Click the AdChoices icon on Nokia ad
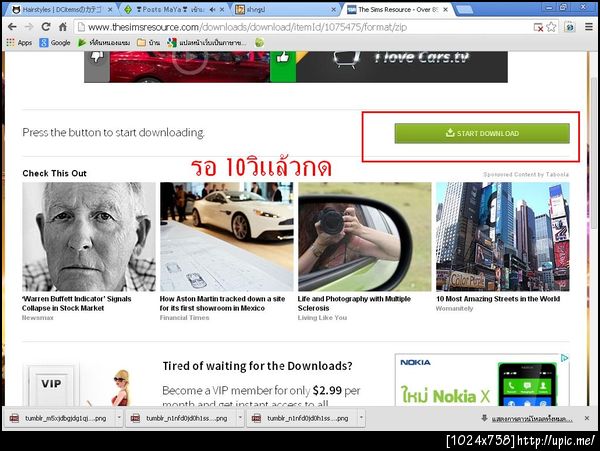 point(564,358)
